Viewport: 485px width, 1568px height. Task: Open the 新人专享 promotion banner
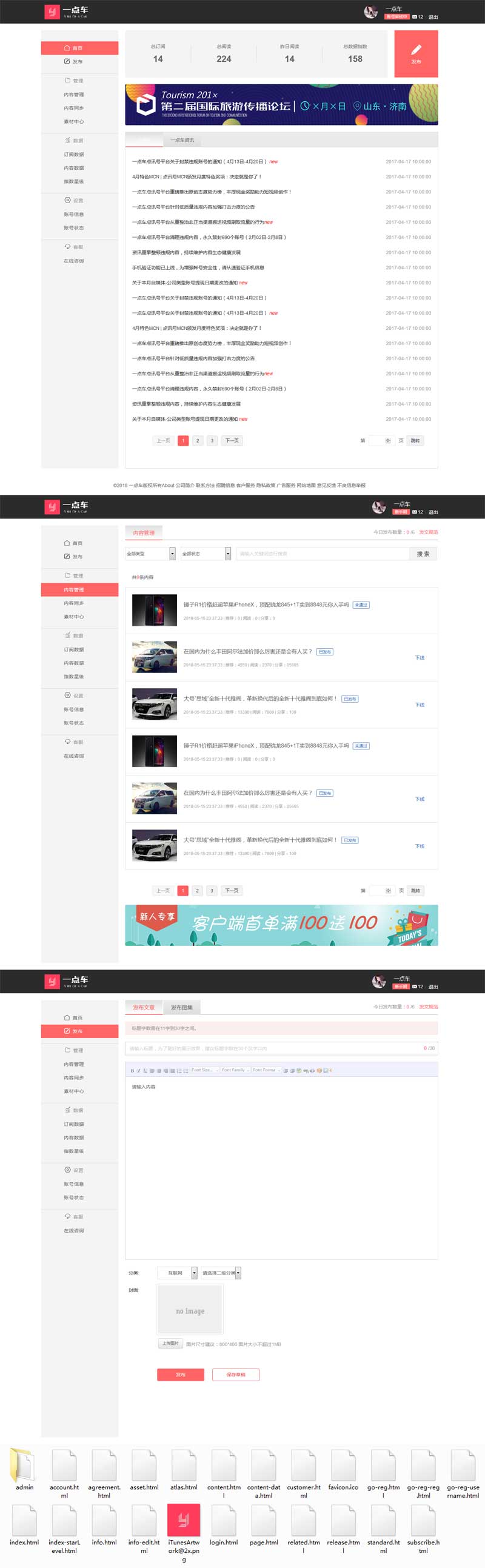[281, 925]
